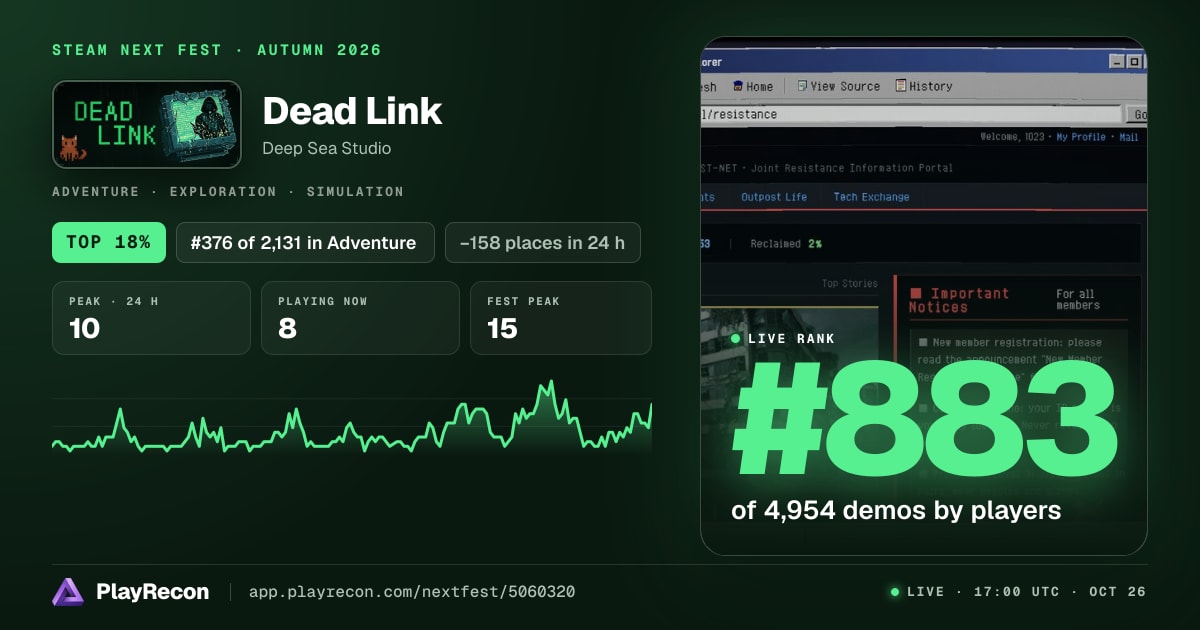Click the large #883 rank number

(x=925, y=418)
